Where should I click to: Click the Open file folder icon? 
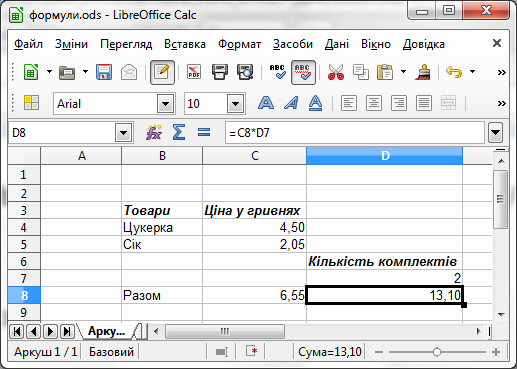coord(67,72)
